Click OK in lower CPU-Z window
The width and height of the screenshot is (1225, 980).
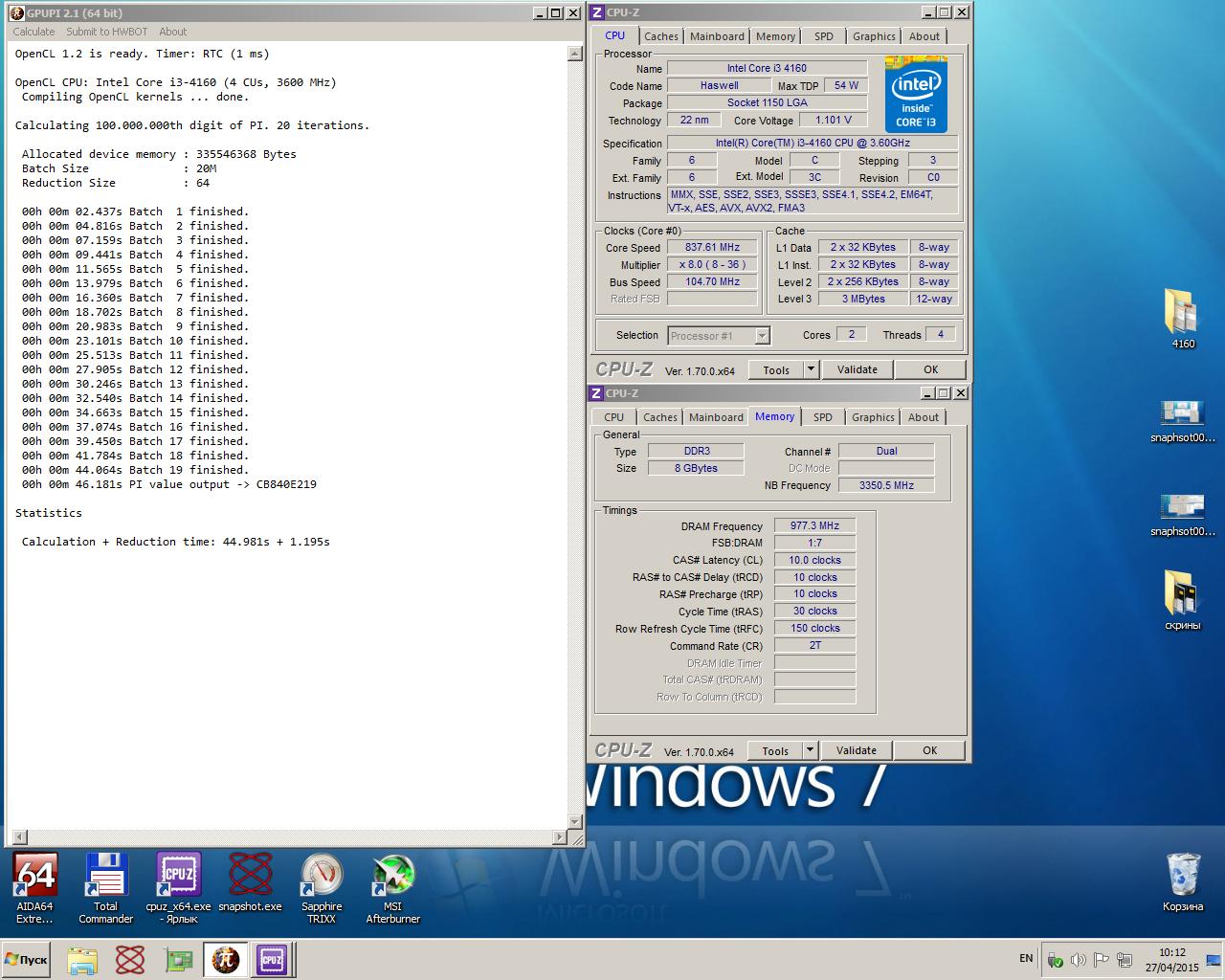[x=929, y=751]
